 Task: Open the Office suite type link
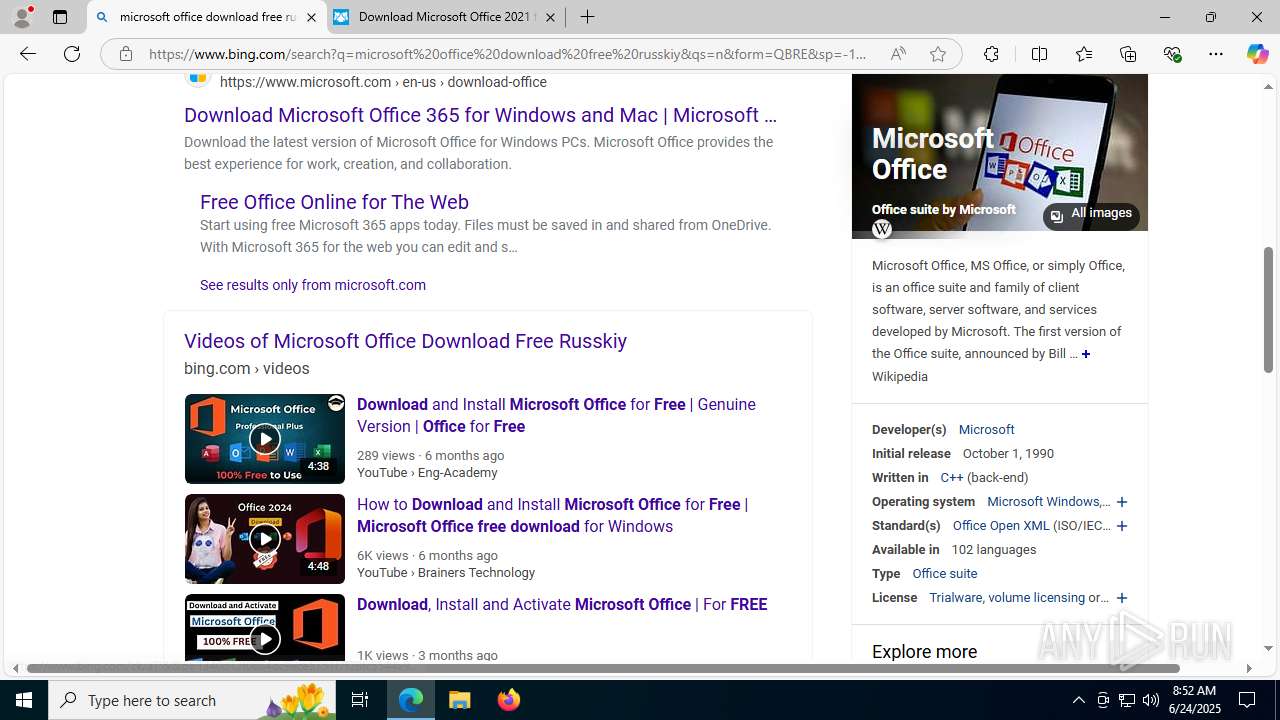point(944,574)
